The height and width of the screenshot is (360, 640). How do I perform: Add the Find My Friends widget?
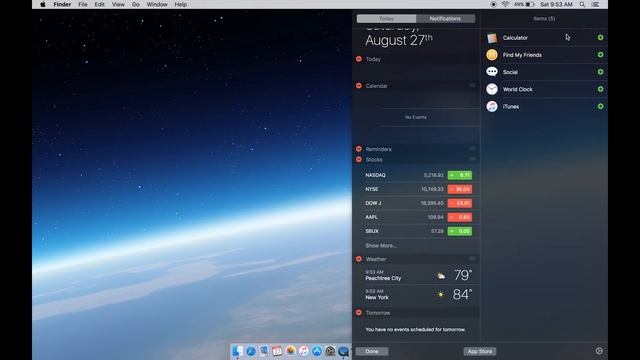tap(600, 55)
